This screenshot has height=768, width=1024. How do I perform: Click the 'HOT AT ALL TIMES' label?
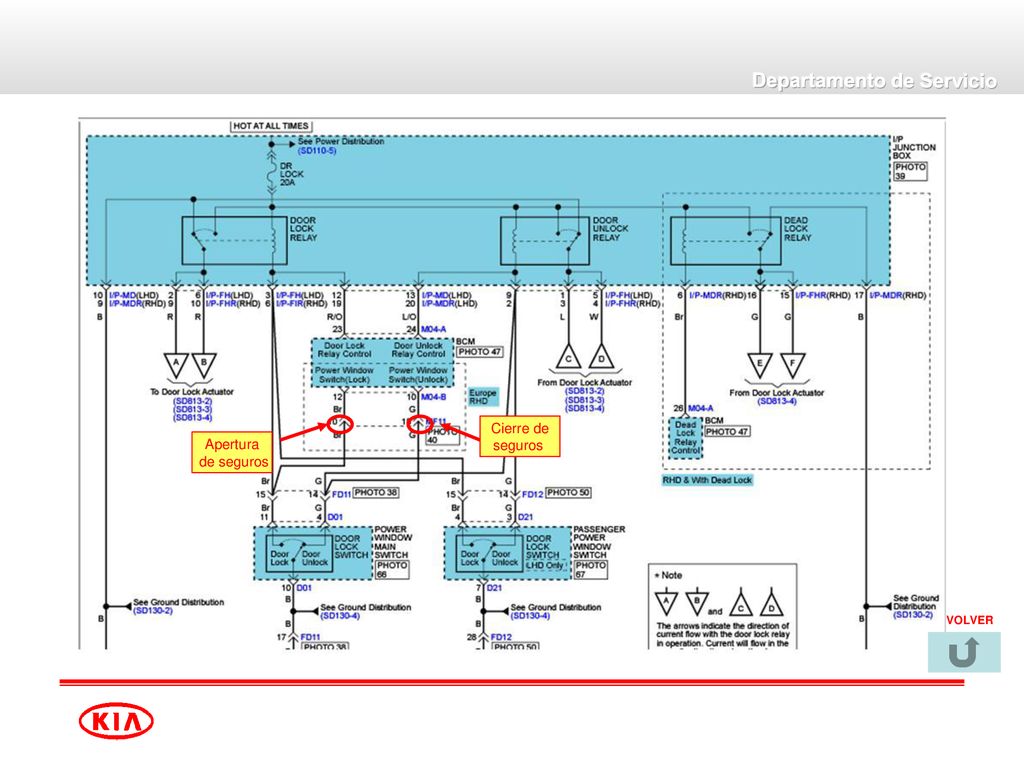pos(271,125)
